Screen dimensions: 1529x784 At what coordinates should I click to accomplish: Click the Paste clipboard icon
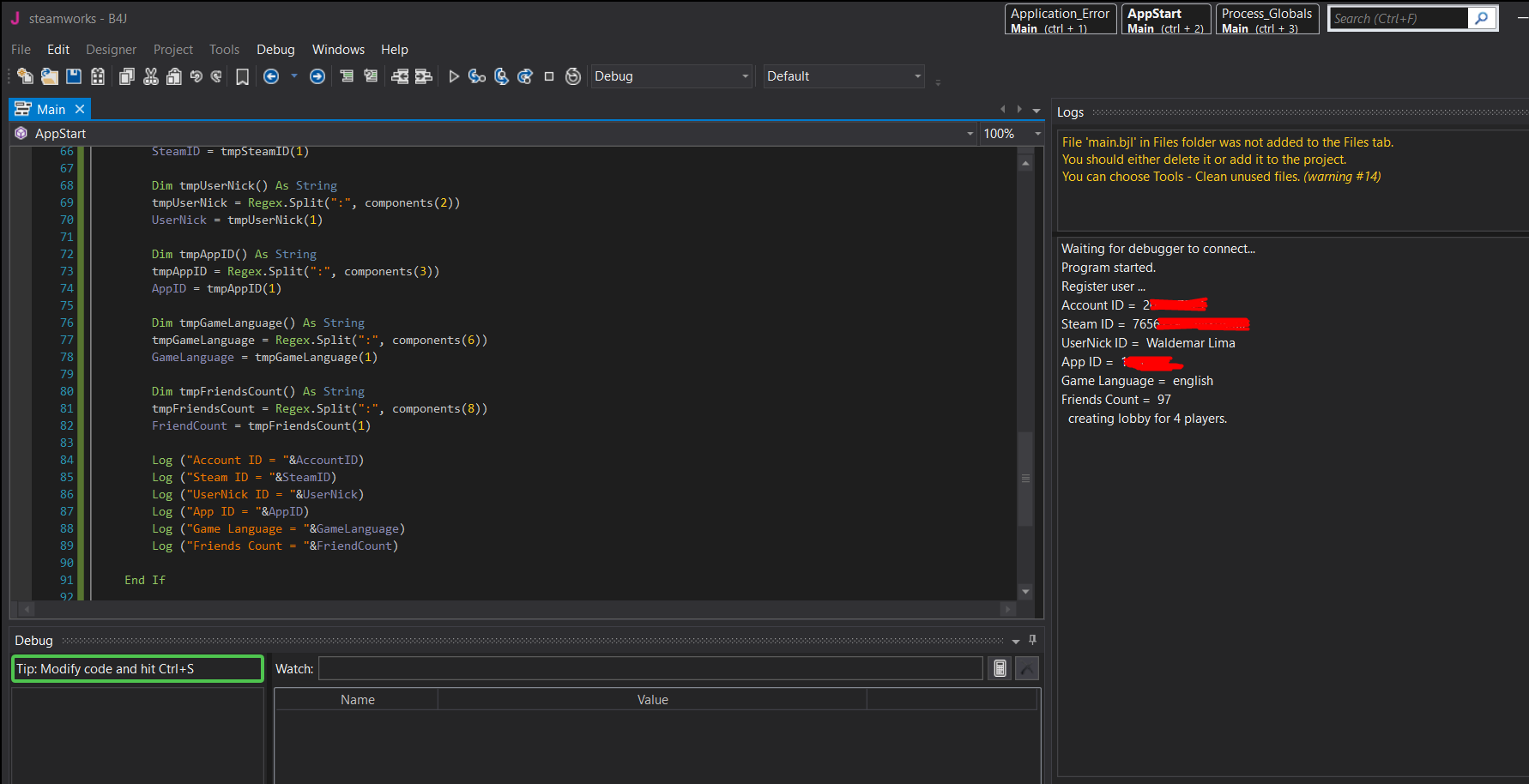tap(173, 76)
